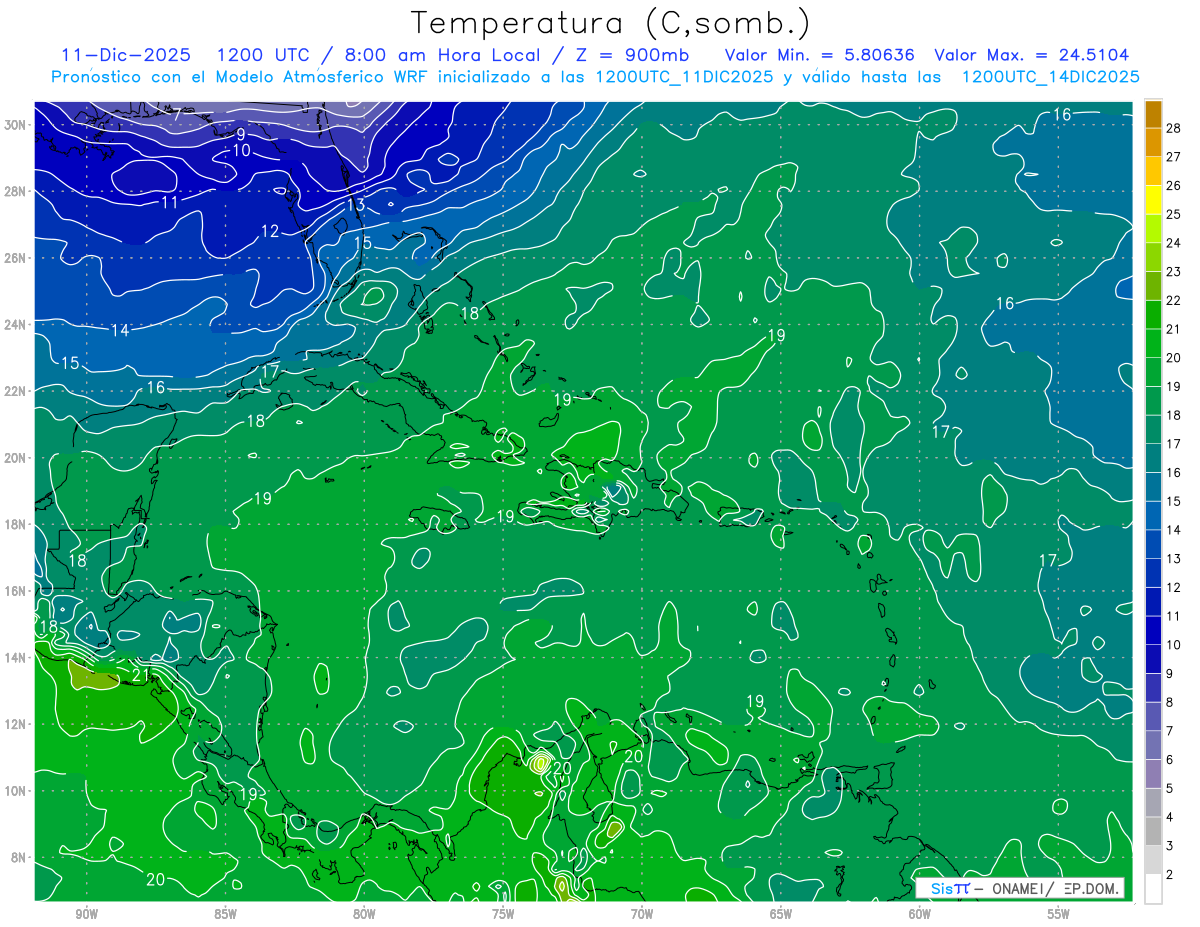
Task: Click the topmost brown-orange legend band
Action: pos(1153,114)
